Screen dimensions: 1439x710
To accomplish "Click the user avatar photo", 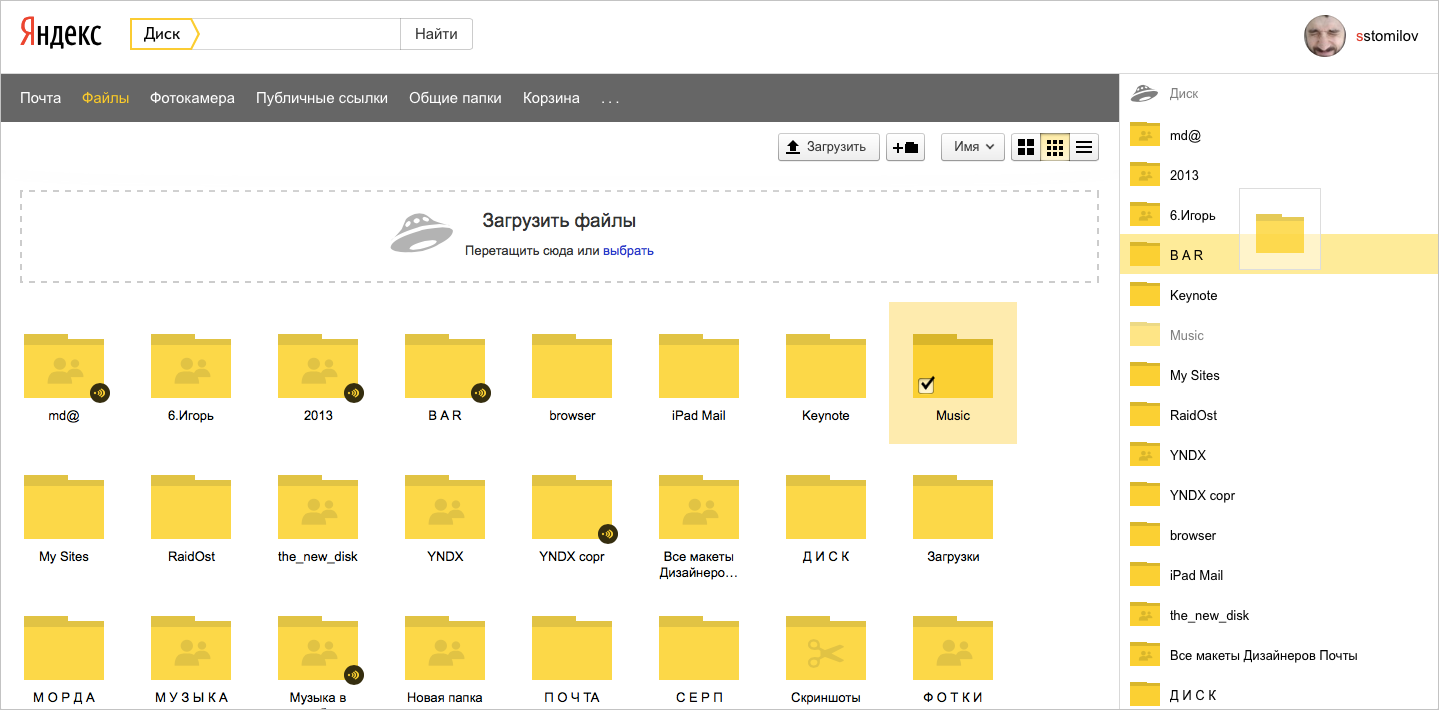I will coord(1324,36).
